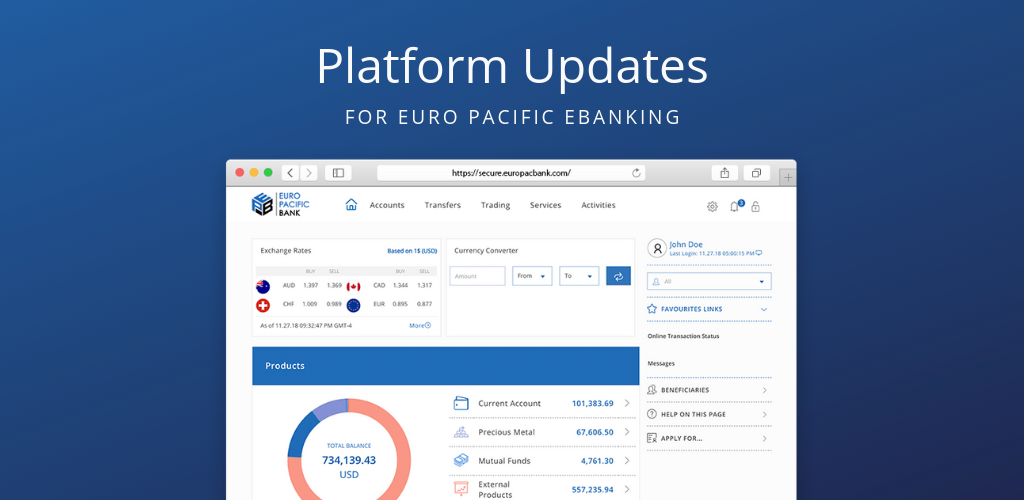Go forward with the browser forward arrow
The height and width of the screenshot is (500, 1024).
point(308,173)
